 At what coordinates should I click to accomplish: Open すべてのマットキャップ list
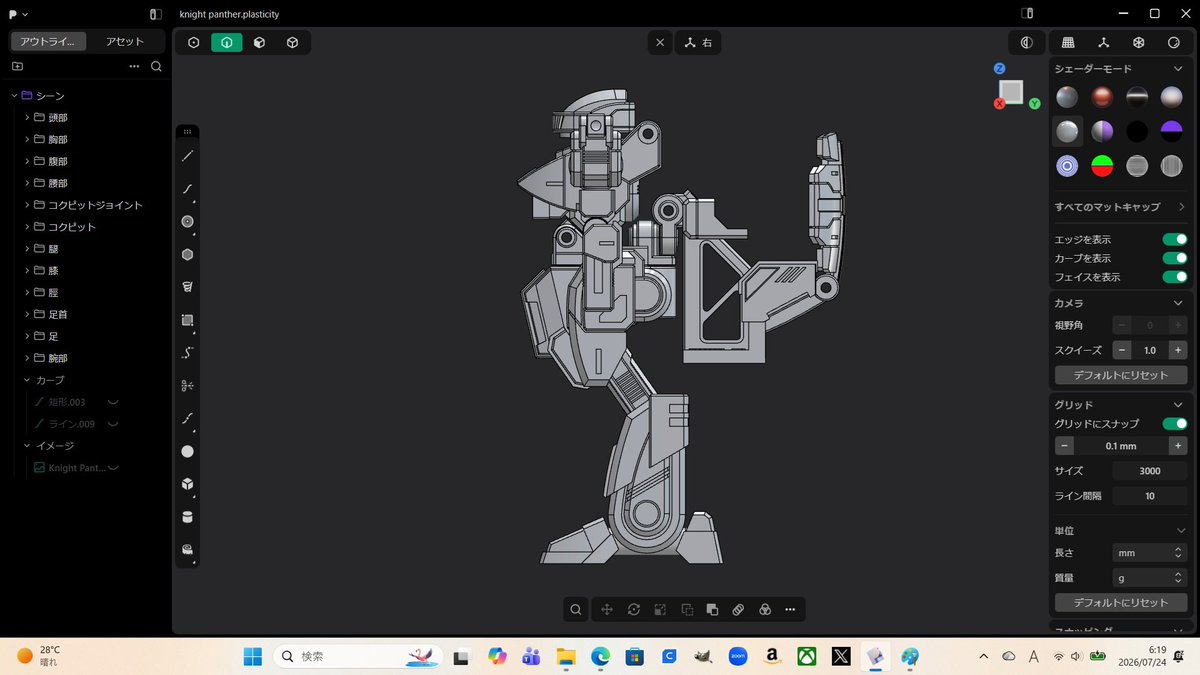pyautogui.click(x=1120, y=207)
